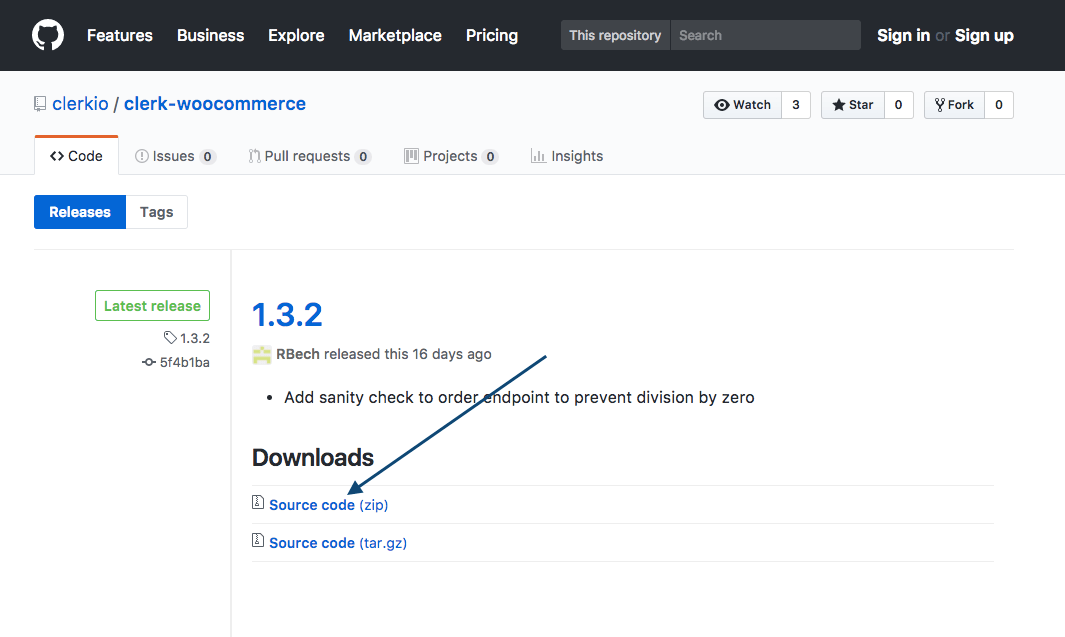Viewport: 1065px width, 637px height.
Task: Click the star icon on the Star button
Action: tap(838, 104)
